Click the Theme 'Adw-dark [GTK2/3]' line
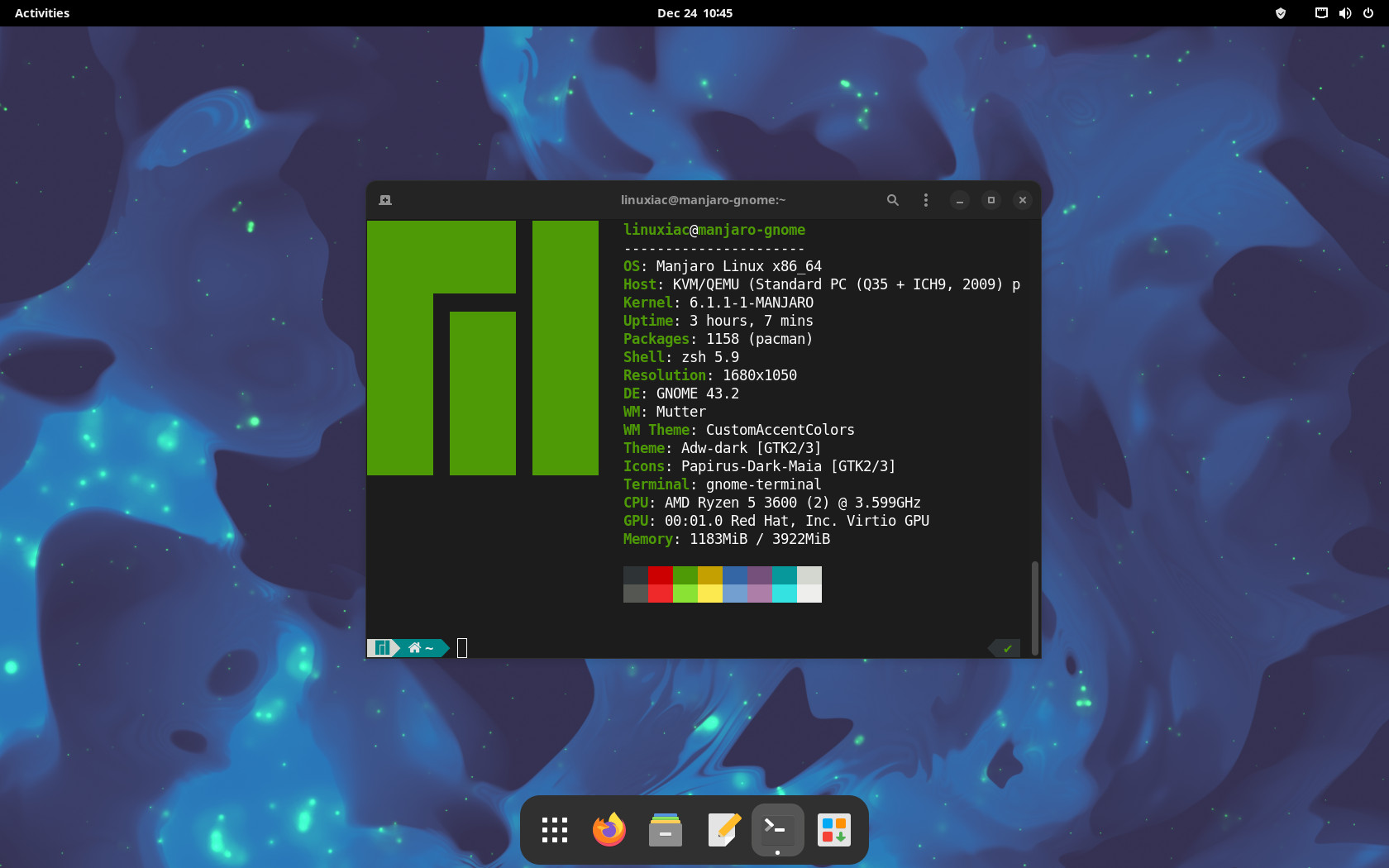The width and height of the screenshot is (1389, 868). (723, 448)
